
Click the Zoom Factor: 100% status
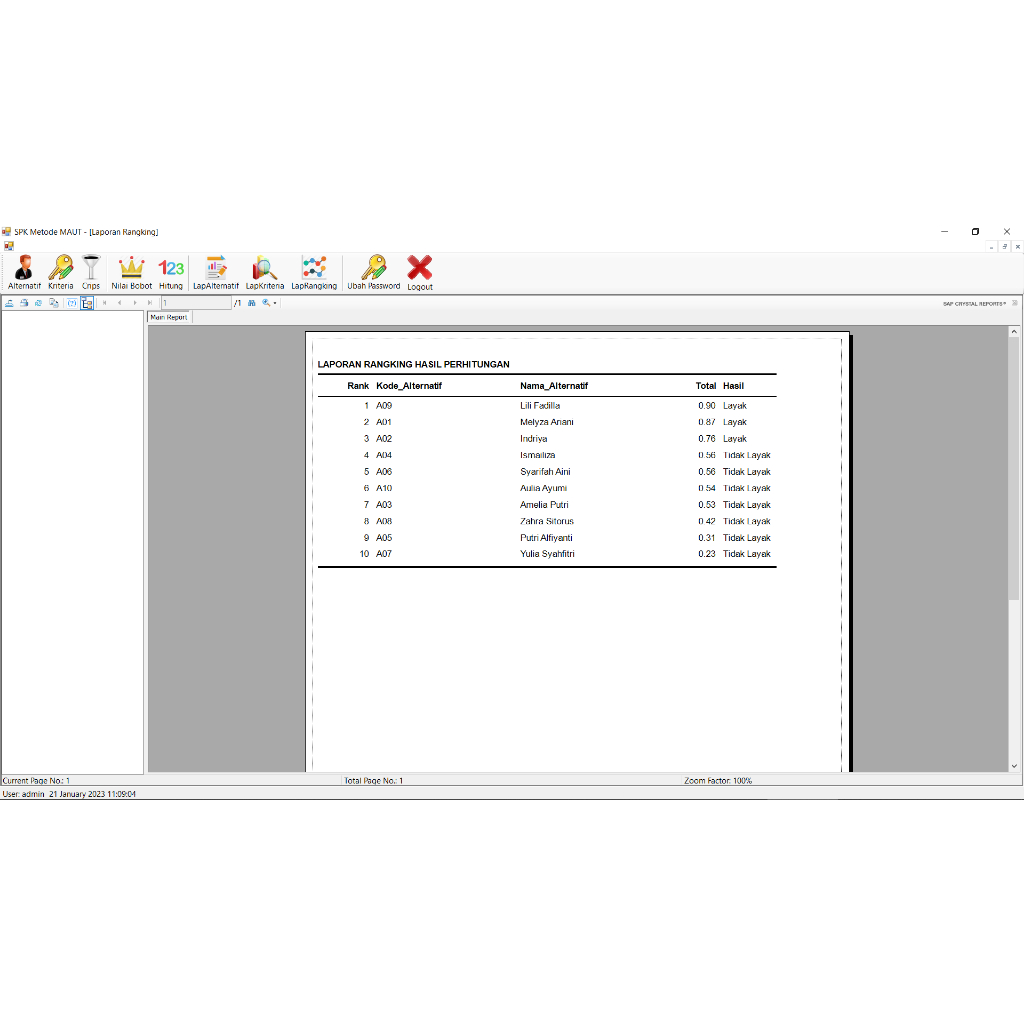(718, 780)
